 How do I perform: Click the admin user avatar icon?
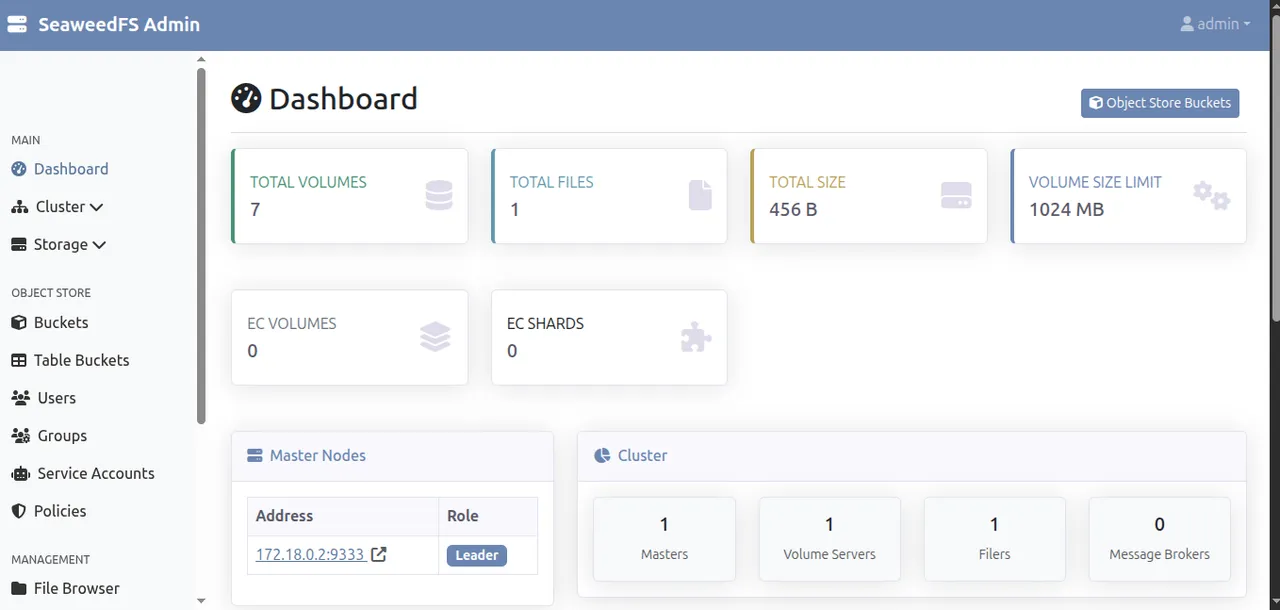(x=1187, y=24)
